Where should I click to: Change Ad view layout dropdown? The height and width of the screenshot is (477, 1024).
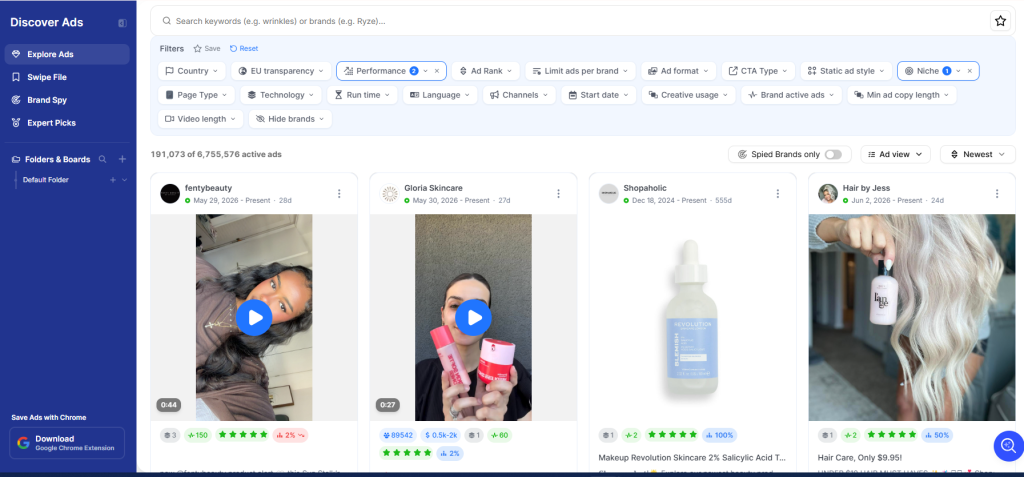(895, 154)
